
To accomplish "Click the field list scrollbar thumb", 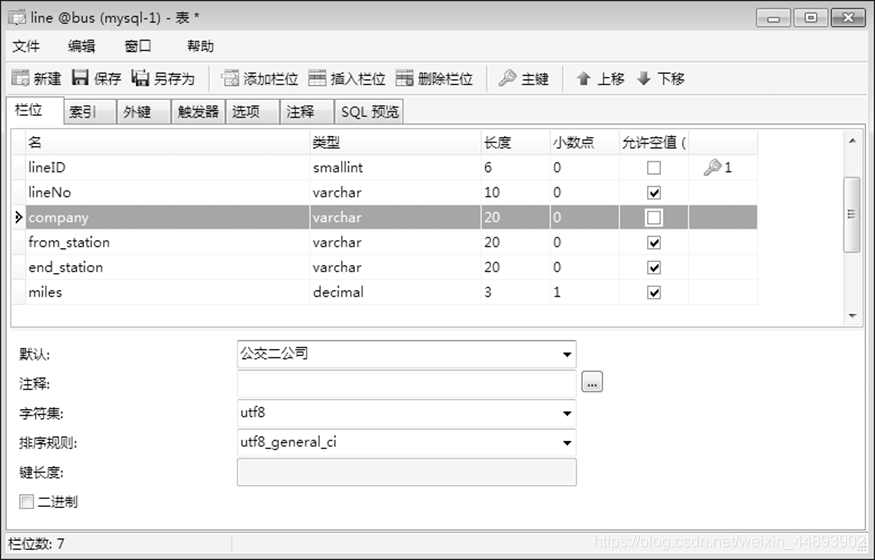I will pos(852,214).
